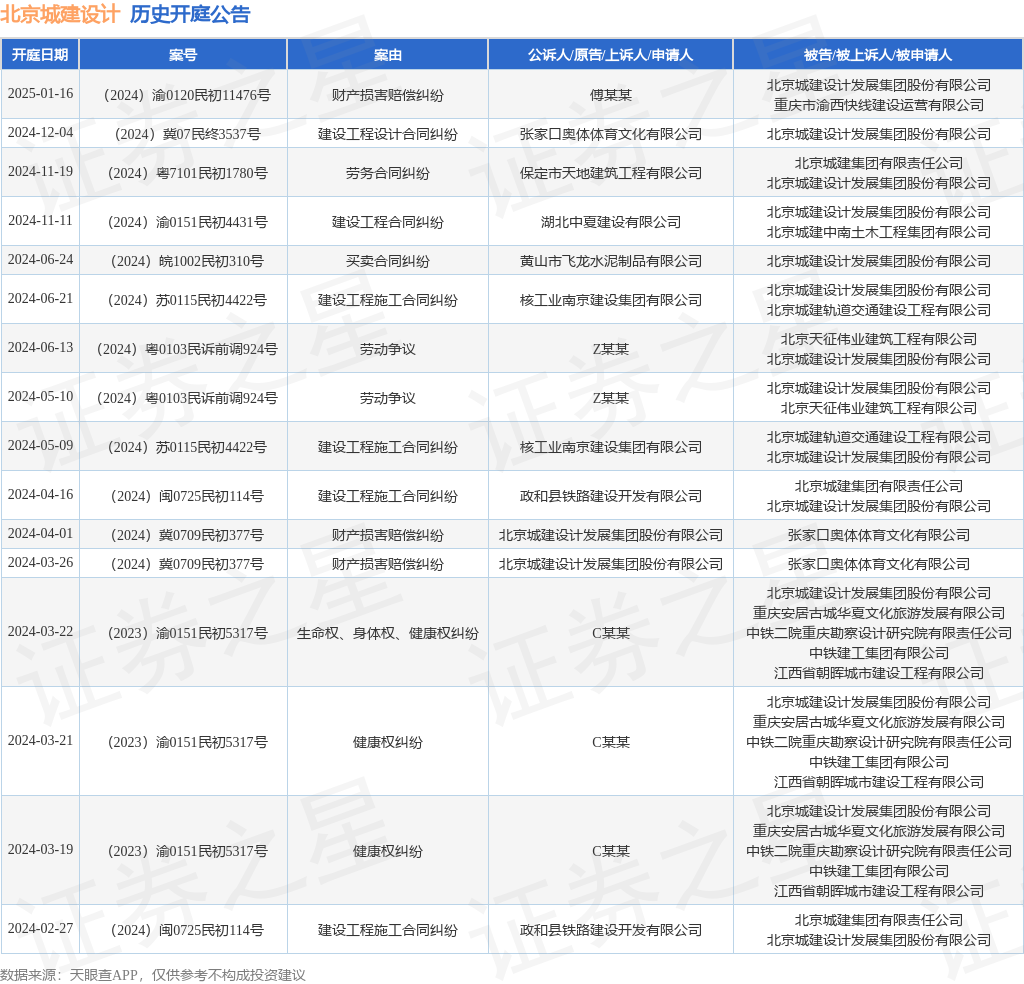Image resolution: width=1024 pixels, height=984 pixels.
Task: Click 核工业南京建设集团有限公司 in the 2024-06-21 row
Action: tap(611, 300)
